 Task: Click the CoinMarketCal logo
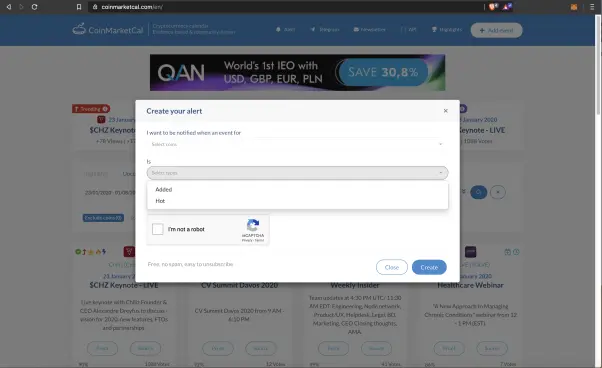click(x=108, y=30)
